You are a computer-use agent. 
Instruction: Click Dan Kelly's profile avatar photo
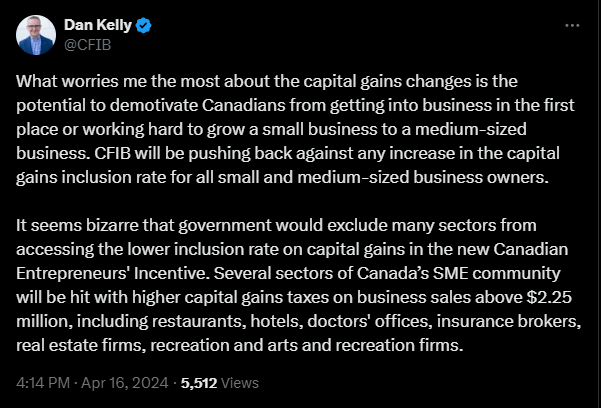35,34
